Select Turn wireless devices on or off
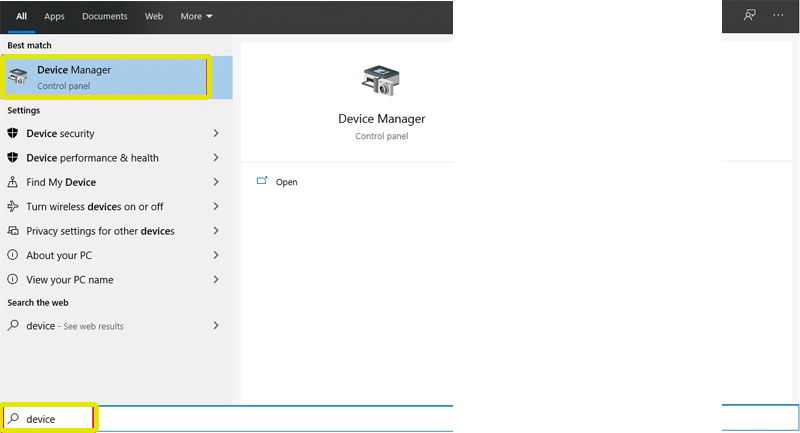Viewport: 800px width, 433px height. tap(116, 207)
